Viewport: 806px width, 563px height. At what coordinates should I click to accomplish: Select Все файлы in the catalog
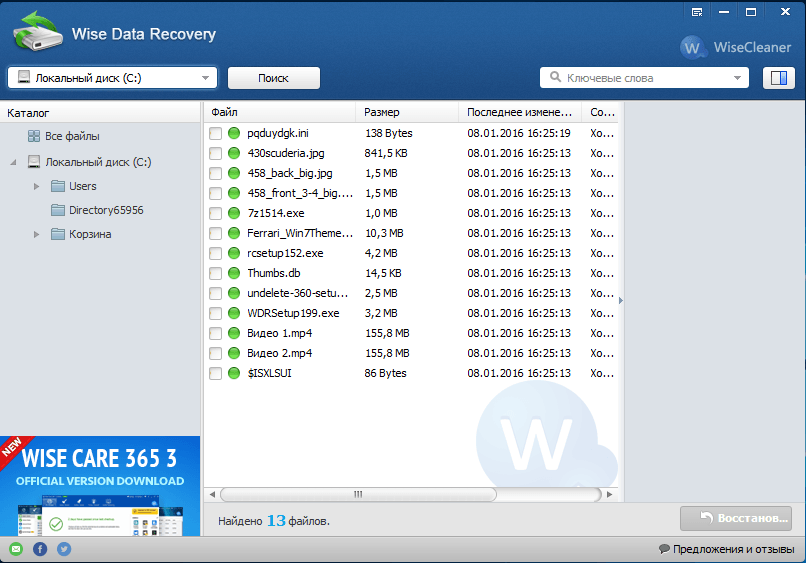[x=71, y=136]
